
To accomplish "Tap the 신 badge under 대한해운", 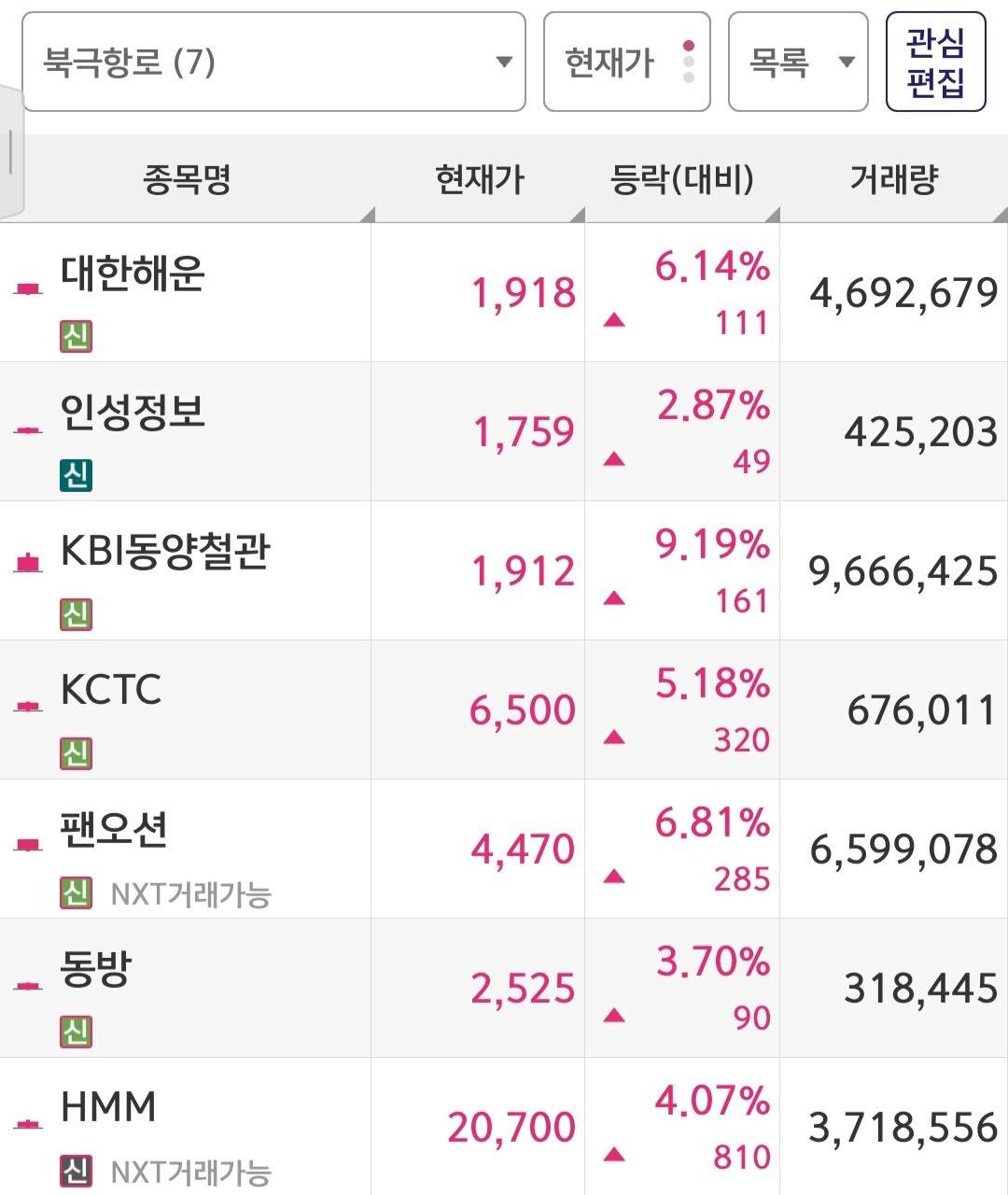I will (x=76, y=336).
